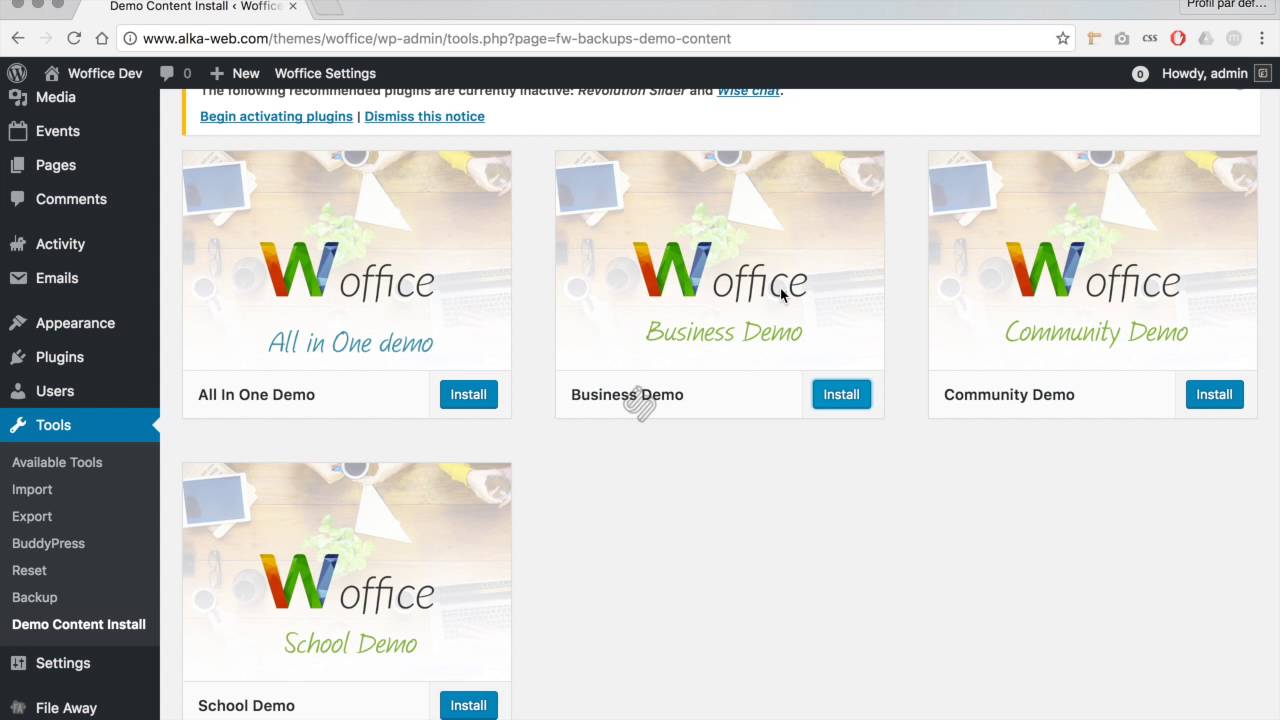The height and width of the screenshot is (720, 1280).
Task: Click the notification count bubble near Howdy
Action: coord(1140,73)
